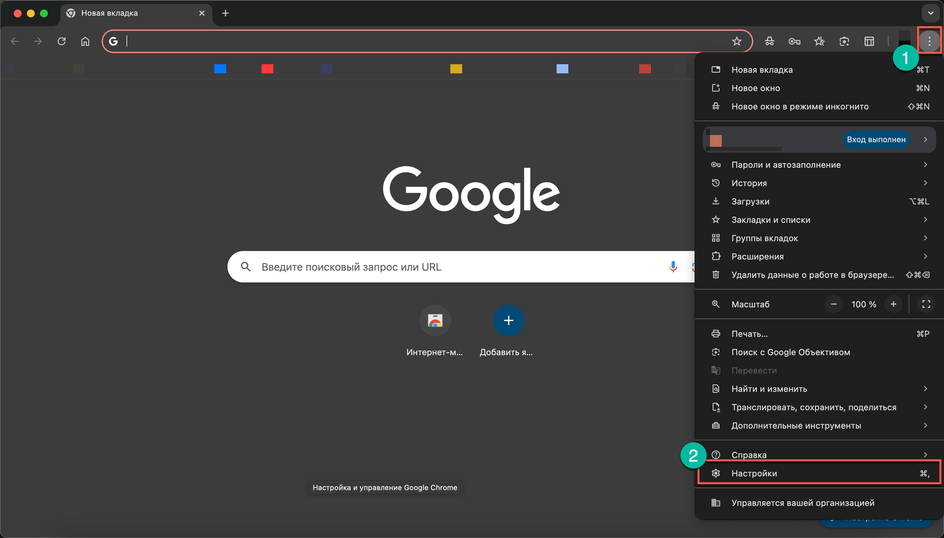Expand "Пароли и автозаполнение" submenu

pos(819,165)
